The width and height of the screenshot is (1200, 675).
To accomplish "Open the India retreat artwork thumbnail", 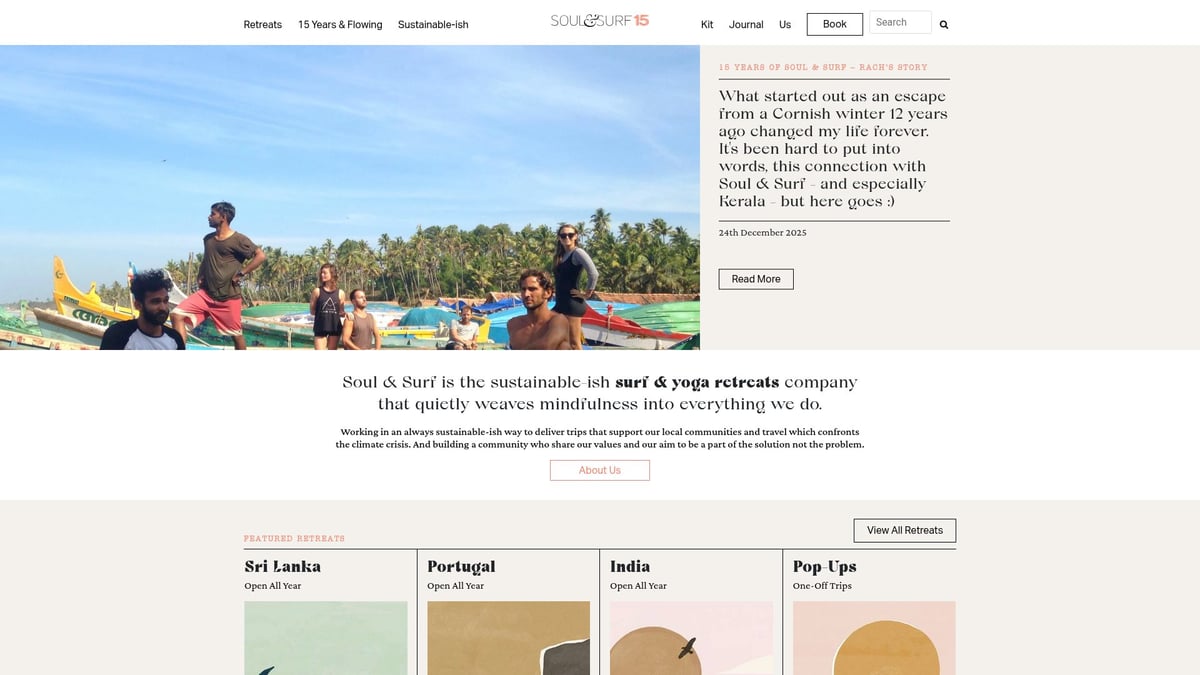I will [691, 638].
